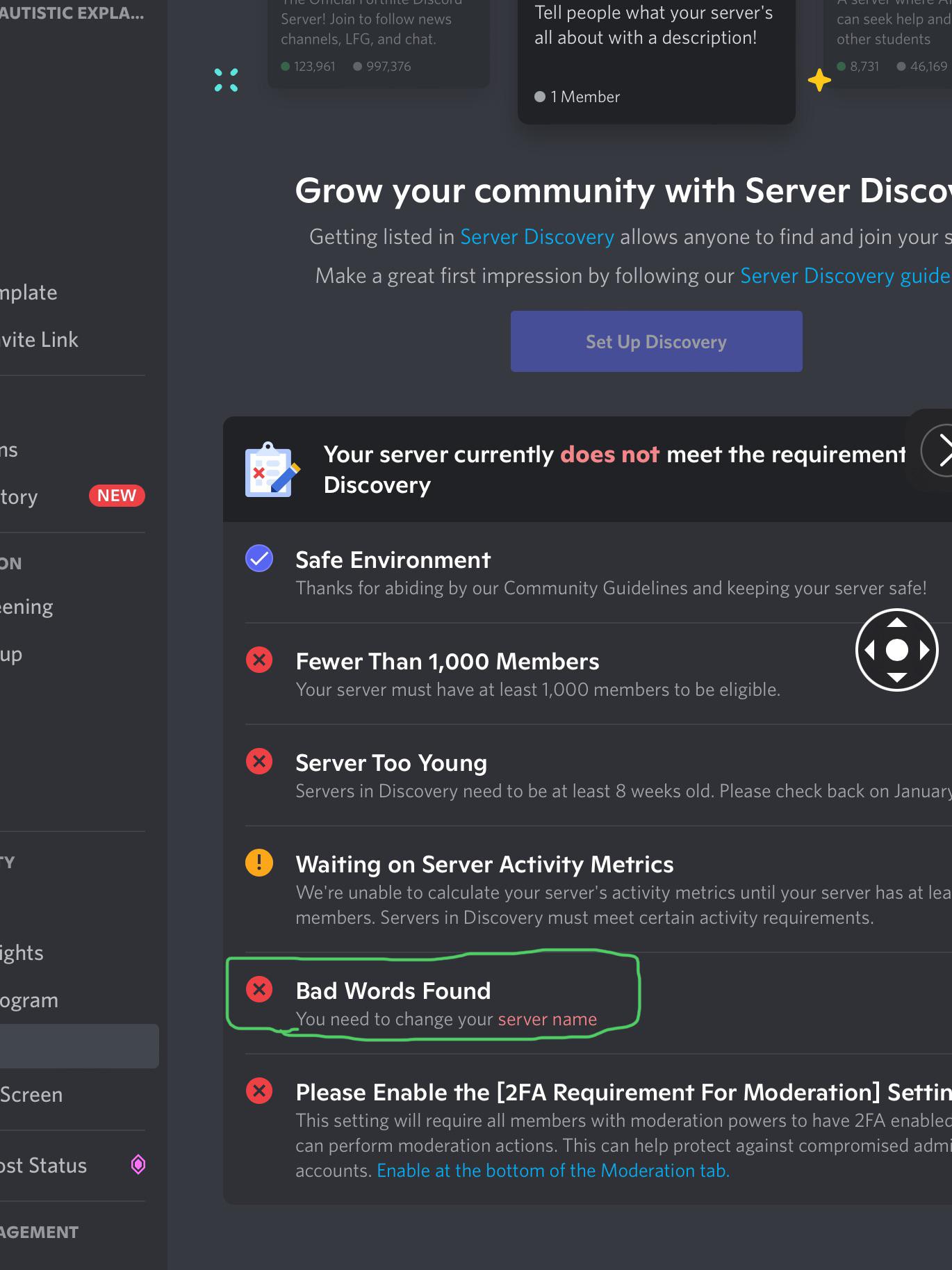Click the '2FA Requirement For Moderation' heading

coord(624,1092)
